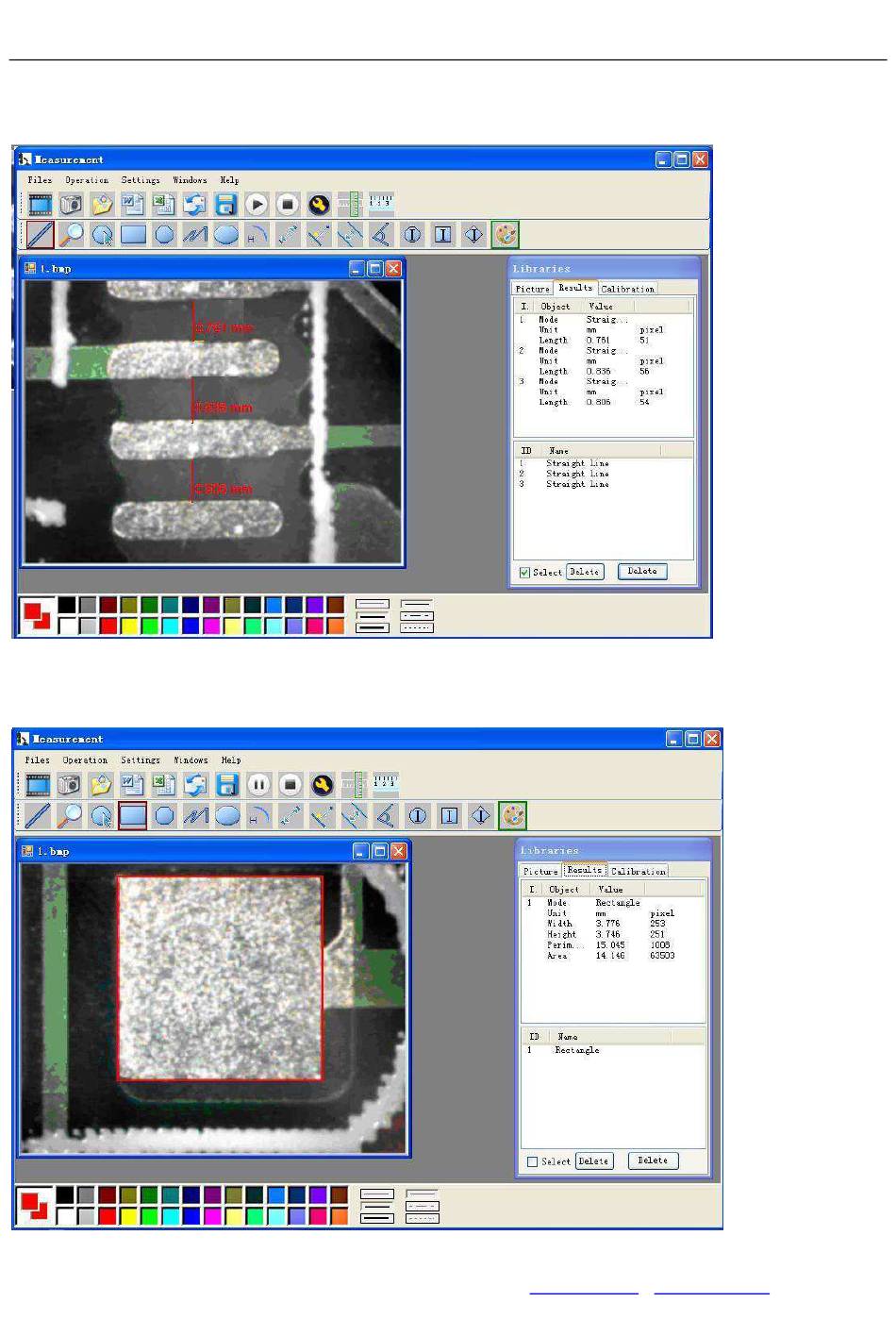Click the wrench settings icon in lower window
Image resolution: width=896 pixels, height=1319 pixels.
tap(322, 784)
